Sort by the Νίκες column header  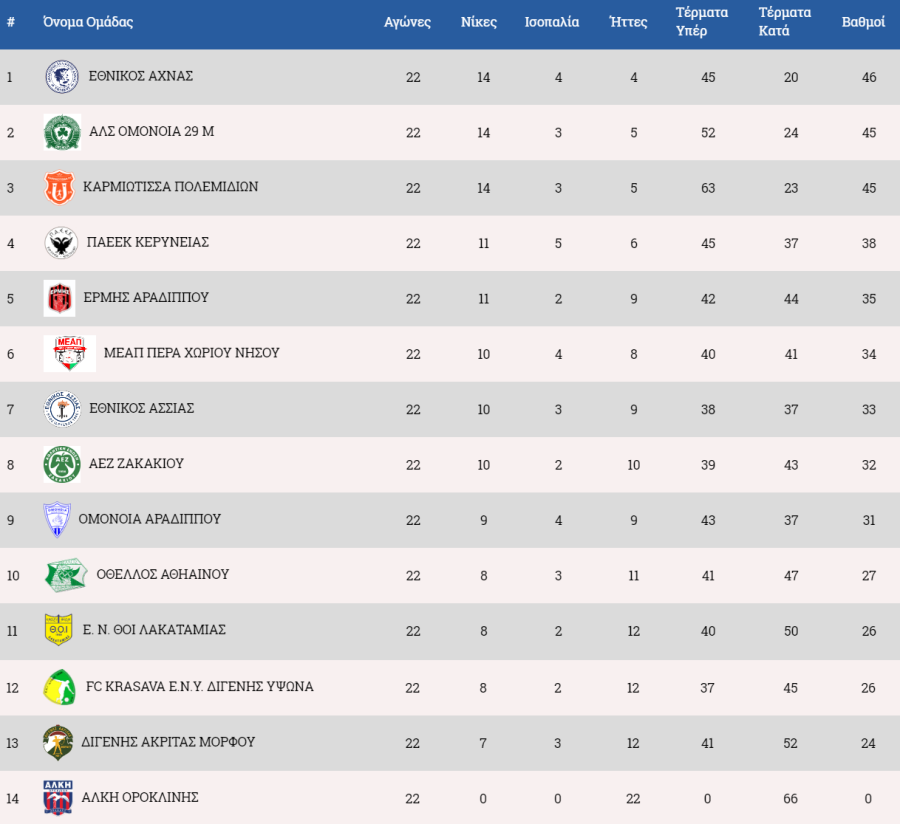[x=479, y=22]
